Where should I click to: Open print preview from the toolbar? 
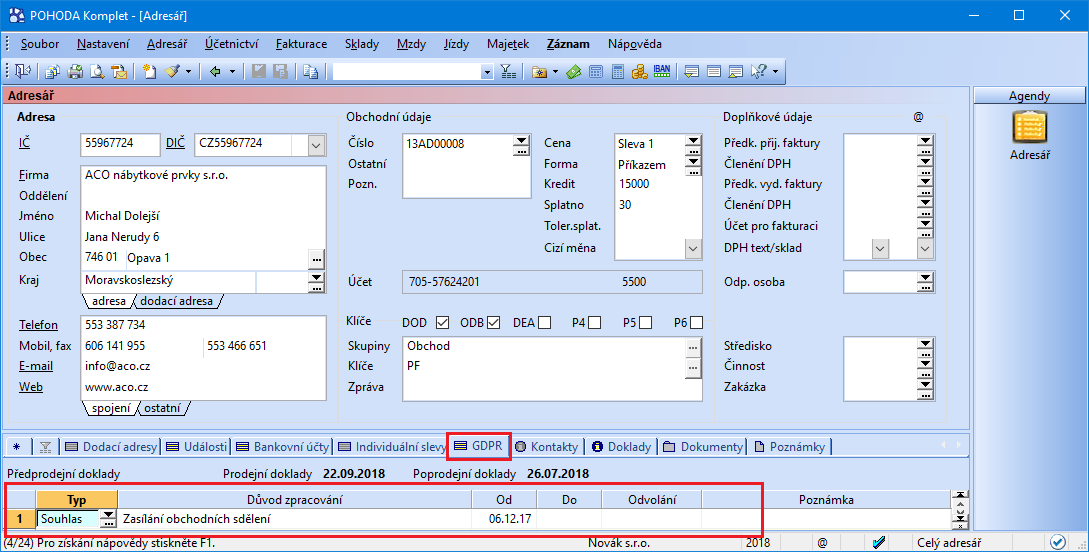point(97,72)
